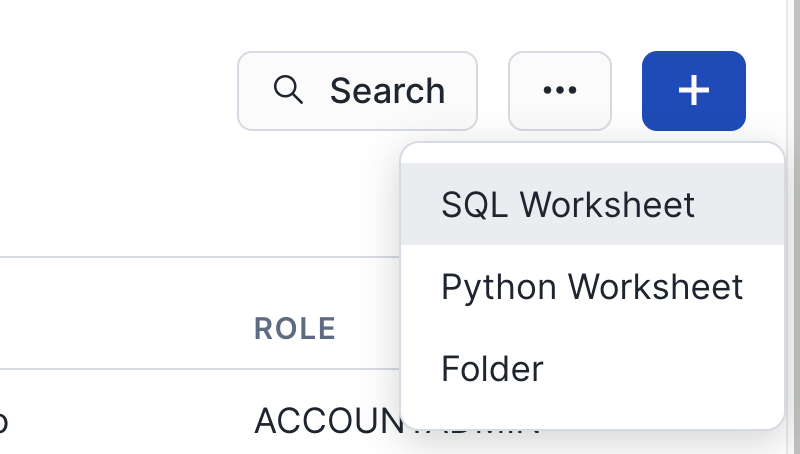Sort the table by the ROLE column header

tap(294, 328)
